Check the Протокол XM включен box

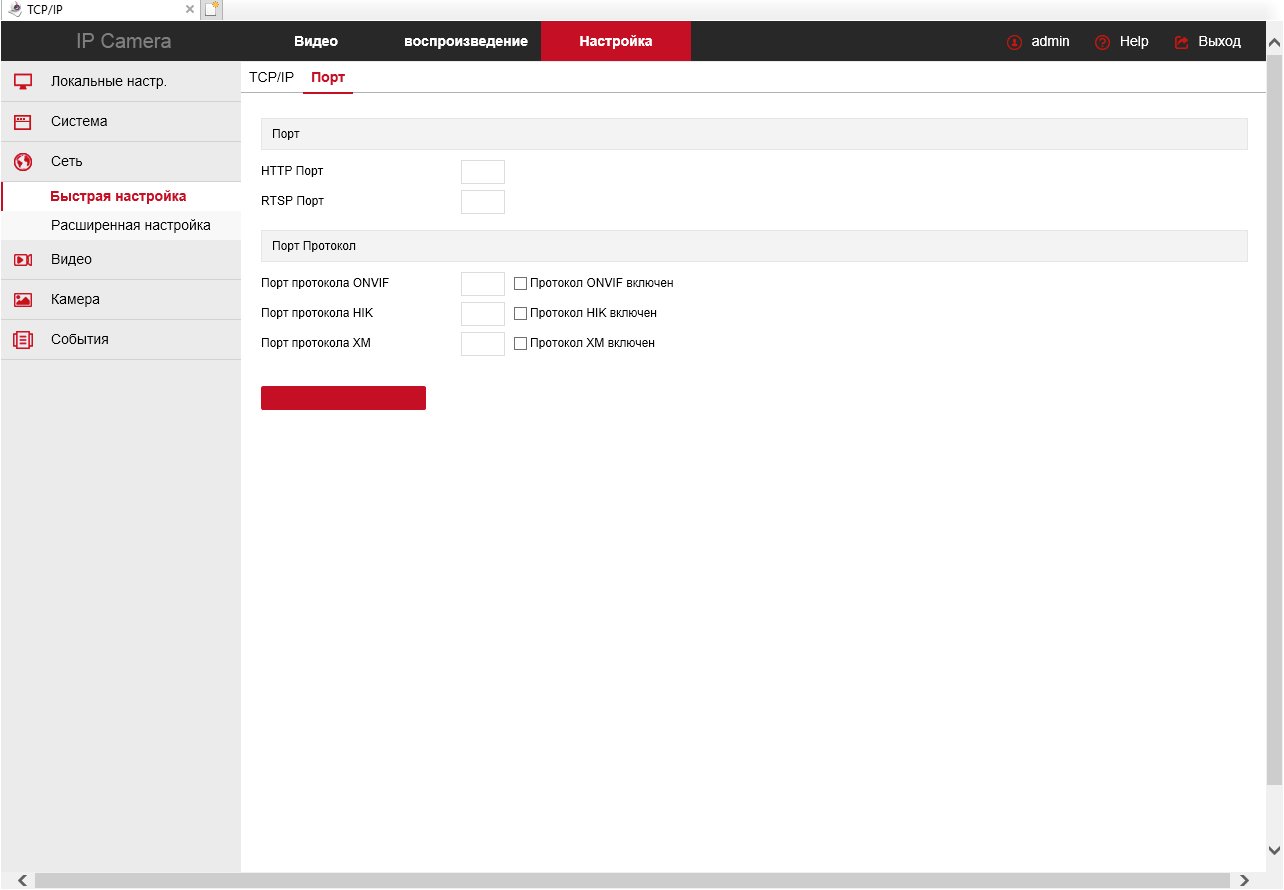coord(520,344)
